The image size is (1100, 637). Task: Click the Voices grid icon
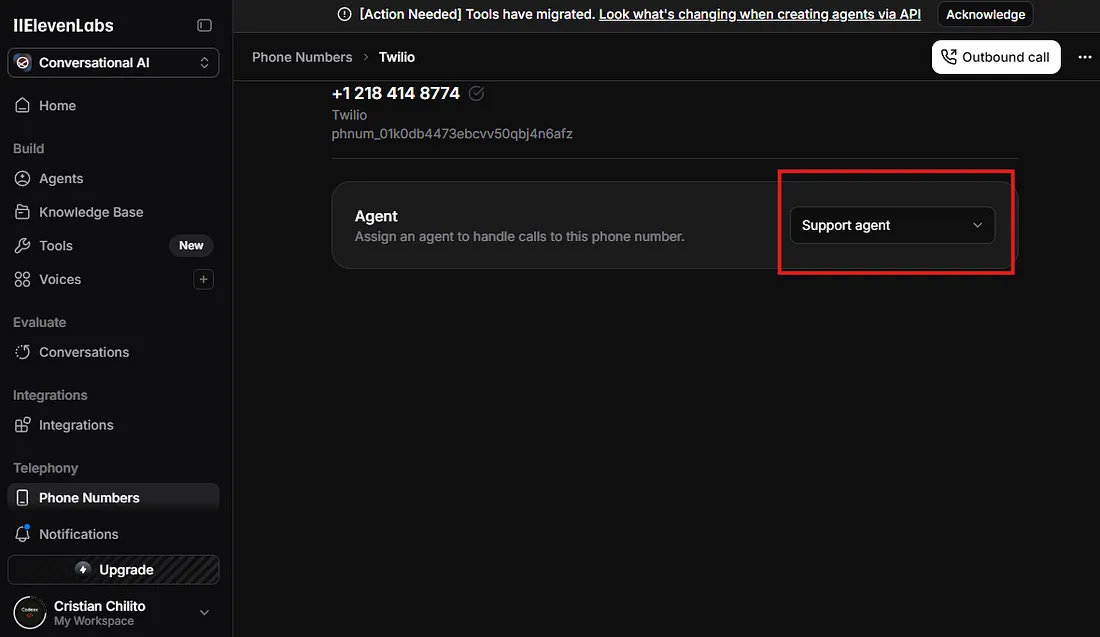coord(22,279)
